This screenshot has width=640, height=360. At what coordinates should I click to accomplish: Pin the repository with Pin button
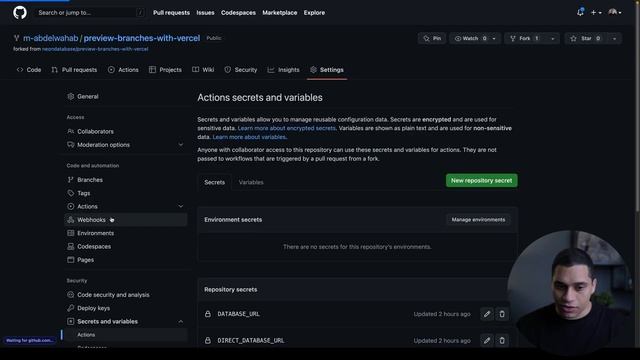click(x=432, y=38)
